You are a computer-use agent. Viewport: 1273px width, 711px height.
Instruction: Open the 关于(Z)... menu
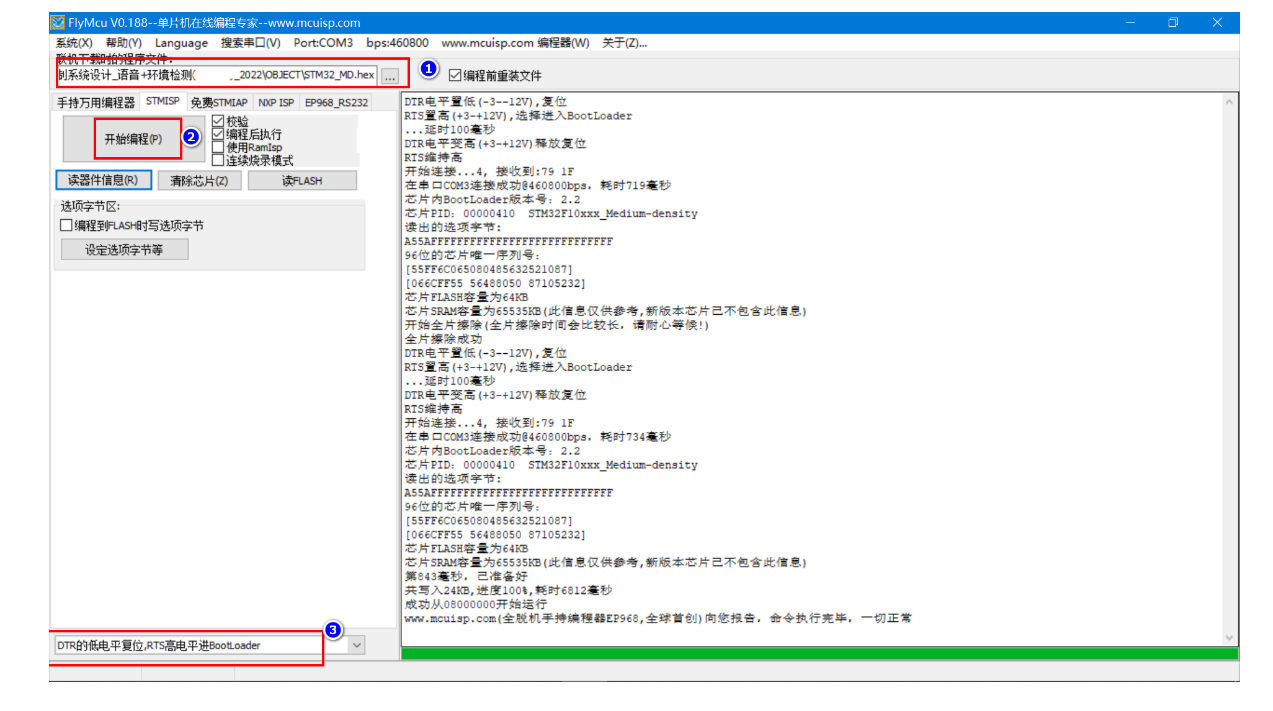[624, 43]
